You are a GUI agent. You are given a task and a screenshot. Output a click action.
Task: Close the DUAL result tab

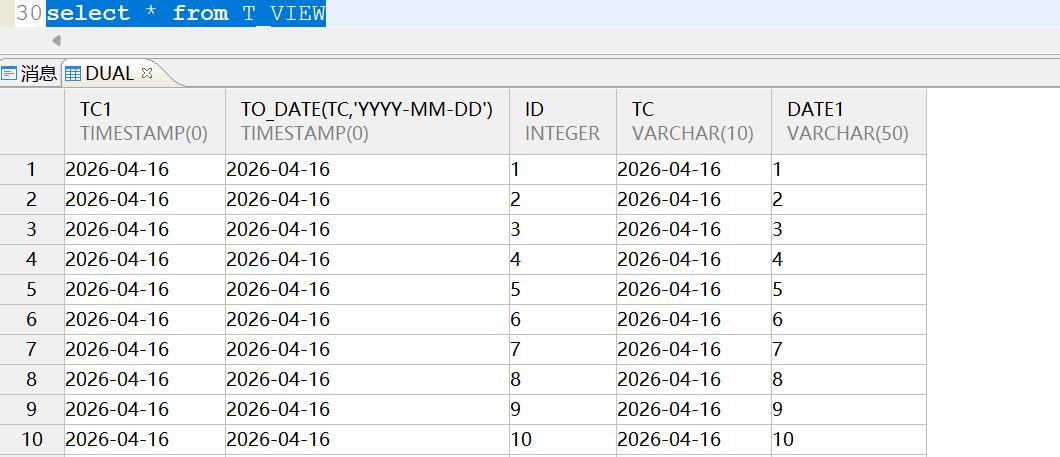(x=147, y=73)
